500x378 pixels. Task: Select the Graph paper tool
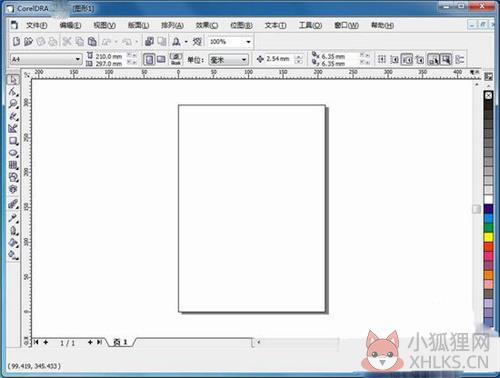point(13,165)
